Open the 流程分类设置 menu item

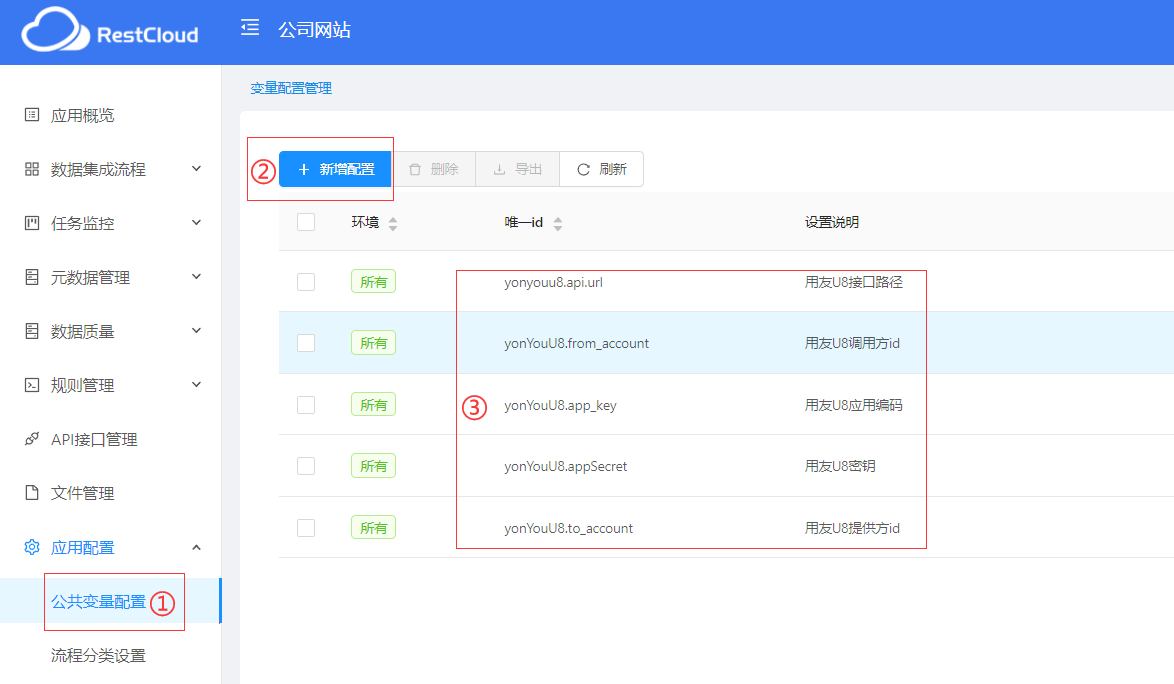98,656
